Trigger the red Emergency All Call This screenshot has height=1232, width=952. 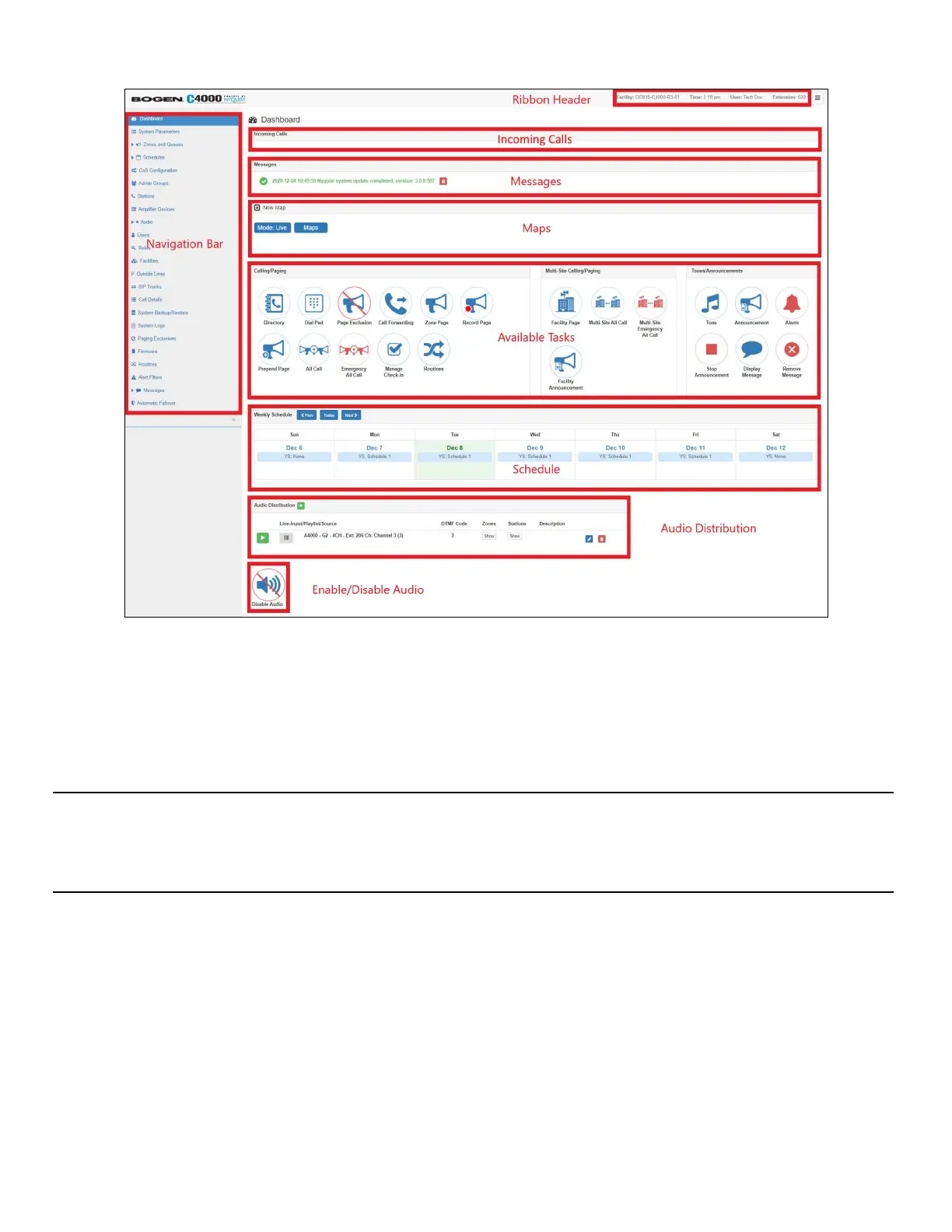coord(354,350)
